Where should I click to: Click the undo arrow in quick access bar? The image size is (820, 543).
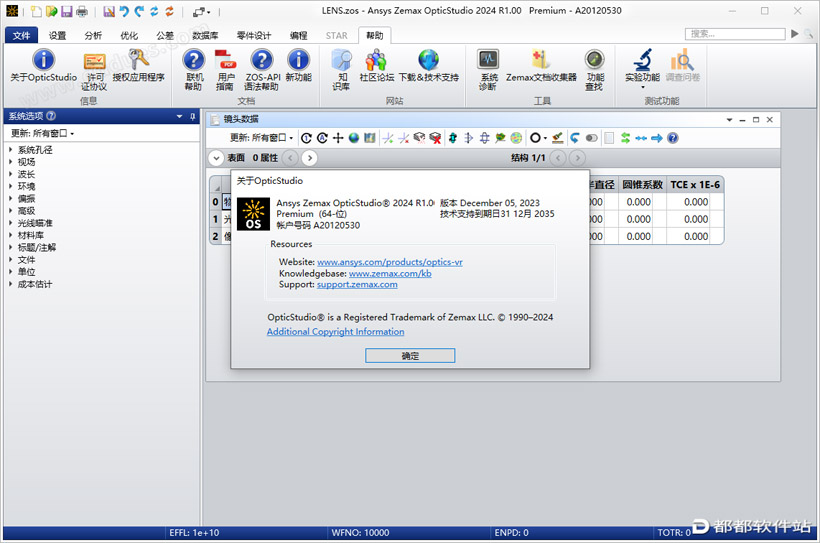pos(124,11)
